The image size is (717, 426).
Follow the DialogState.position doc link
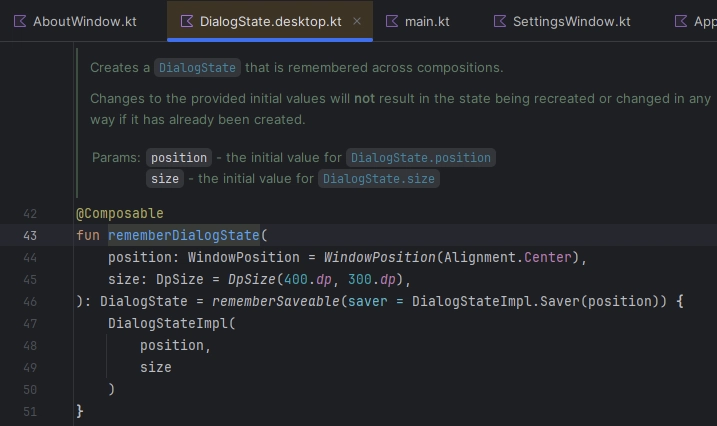pos(421,158)
